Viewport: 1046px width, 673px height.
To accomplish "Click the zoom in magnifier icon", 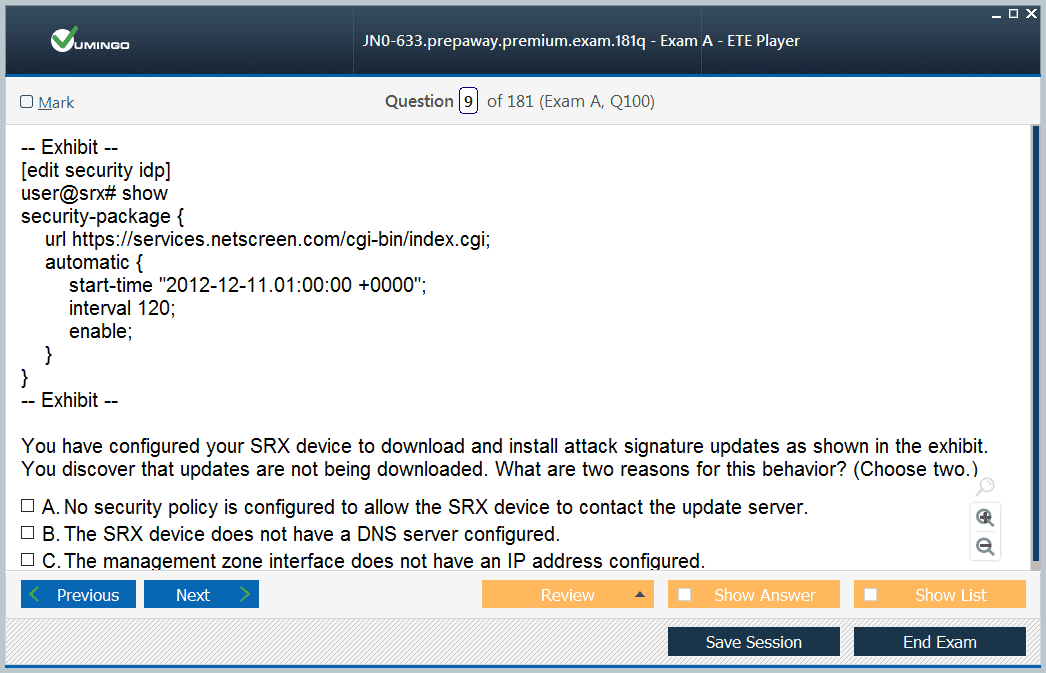I will click(x=985, y=518).
